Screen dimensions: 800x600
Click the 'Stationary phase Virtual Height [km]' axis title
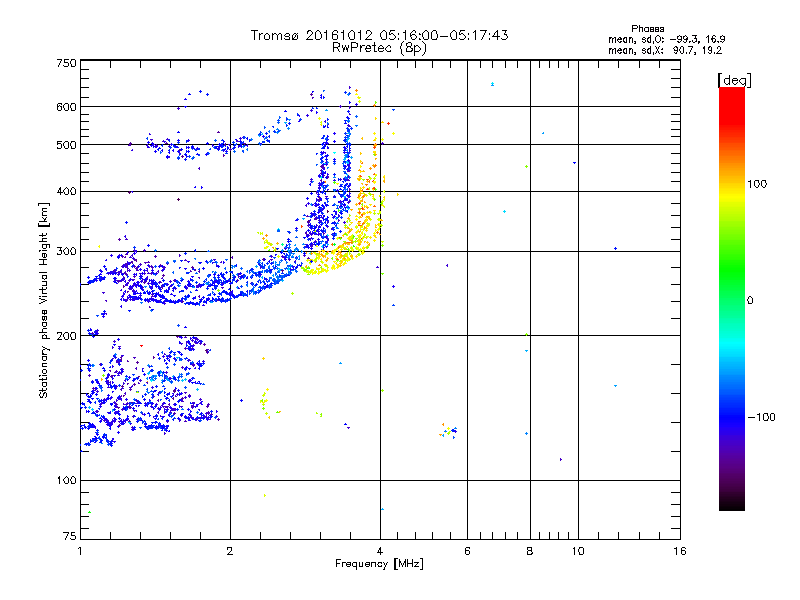pos(43,300)
